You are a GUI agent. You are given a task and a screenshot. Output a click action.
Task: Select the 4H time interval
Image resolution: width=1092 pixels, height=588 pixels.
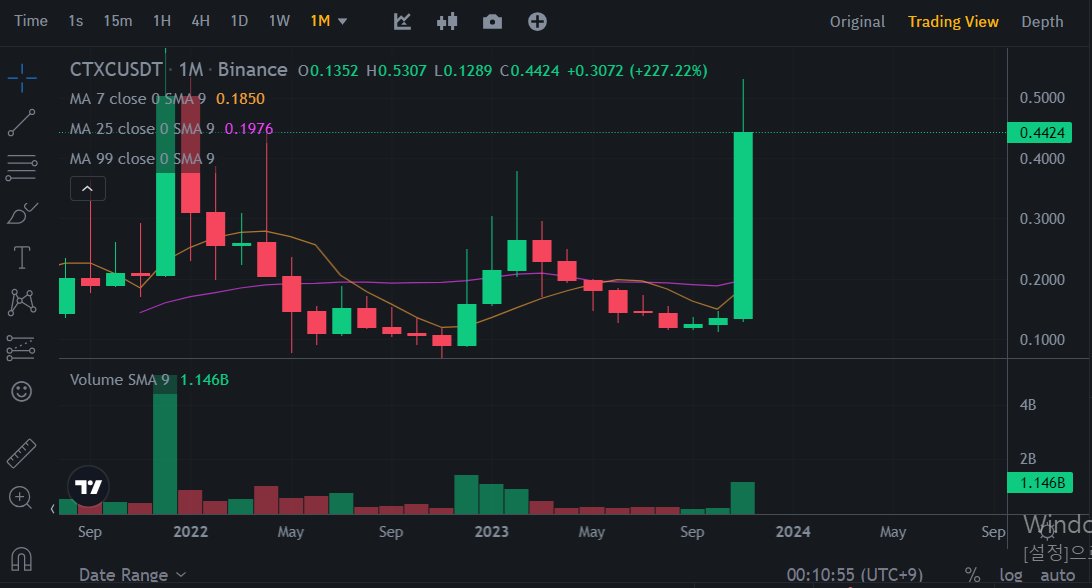pos(201,22)
